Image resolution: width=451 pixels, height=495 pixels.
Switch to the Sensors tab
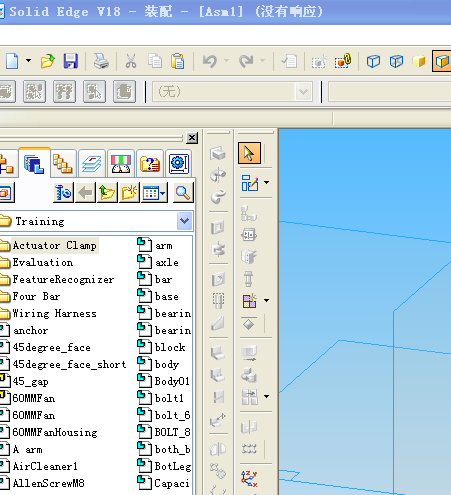(x=121, y=164)
